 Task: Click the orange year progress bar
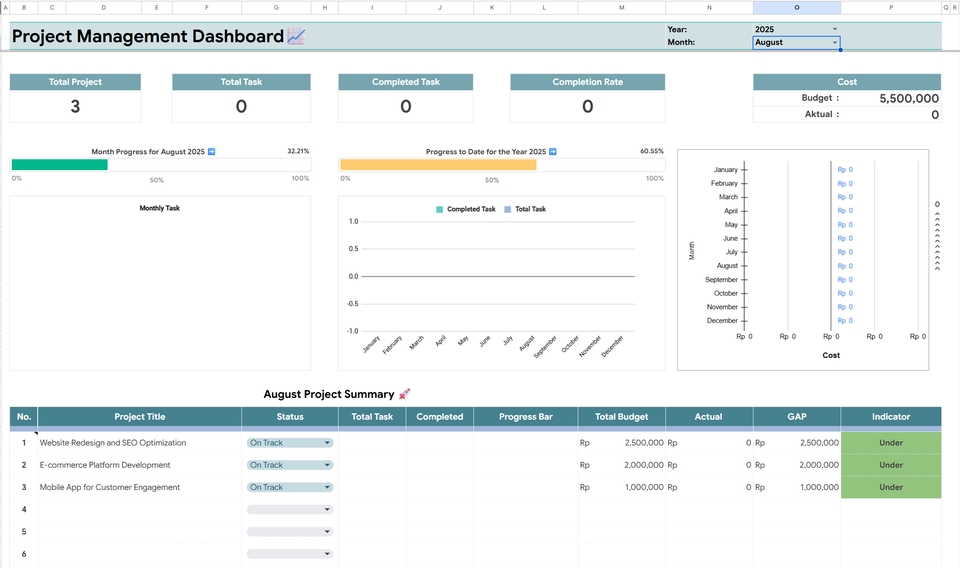click(x=437, y=165)
